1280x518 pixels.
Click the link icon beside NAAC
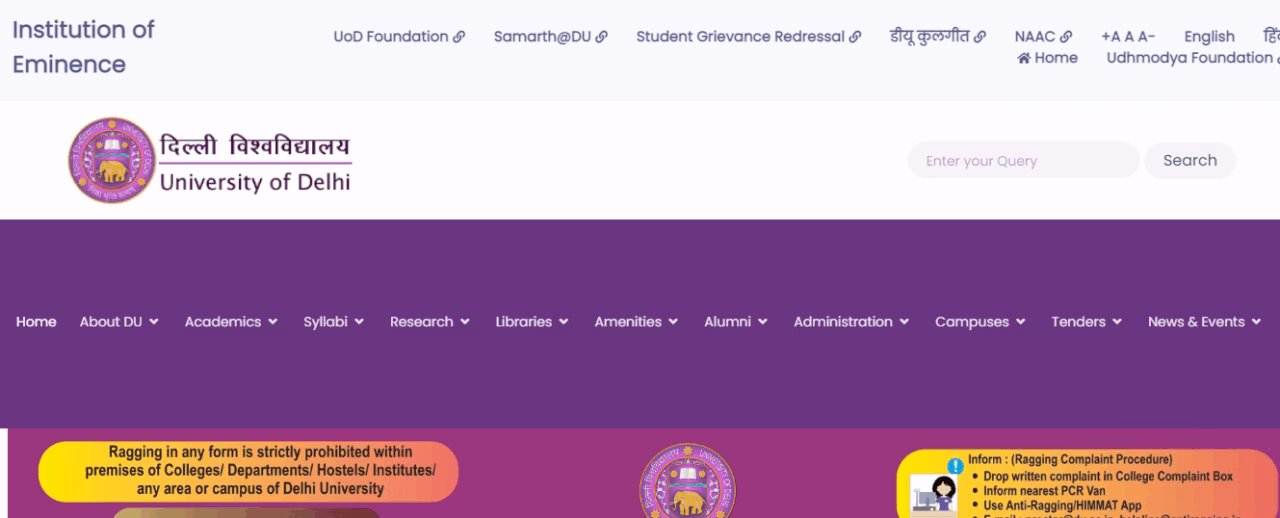(1066, 37)
